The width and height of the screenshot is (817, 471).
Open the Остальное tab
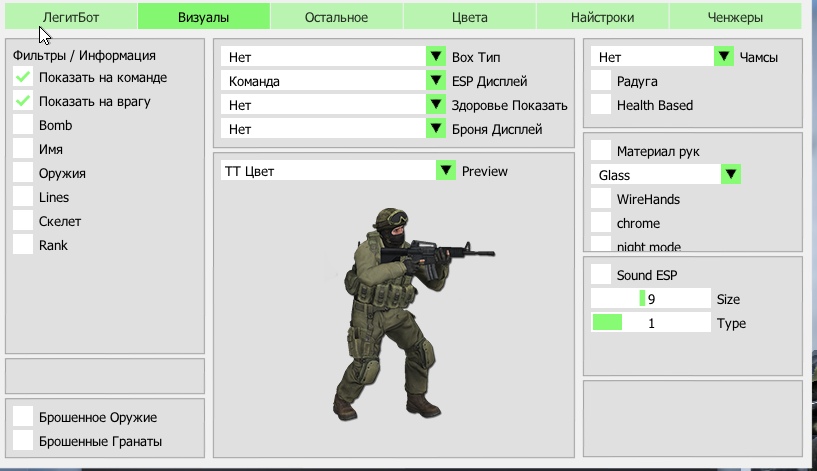click(x=337, y=17)
